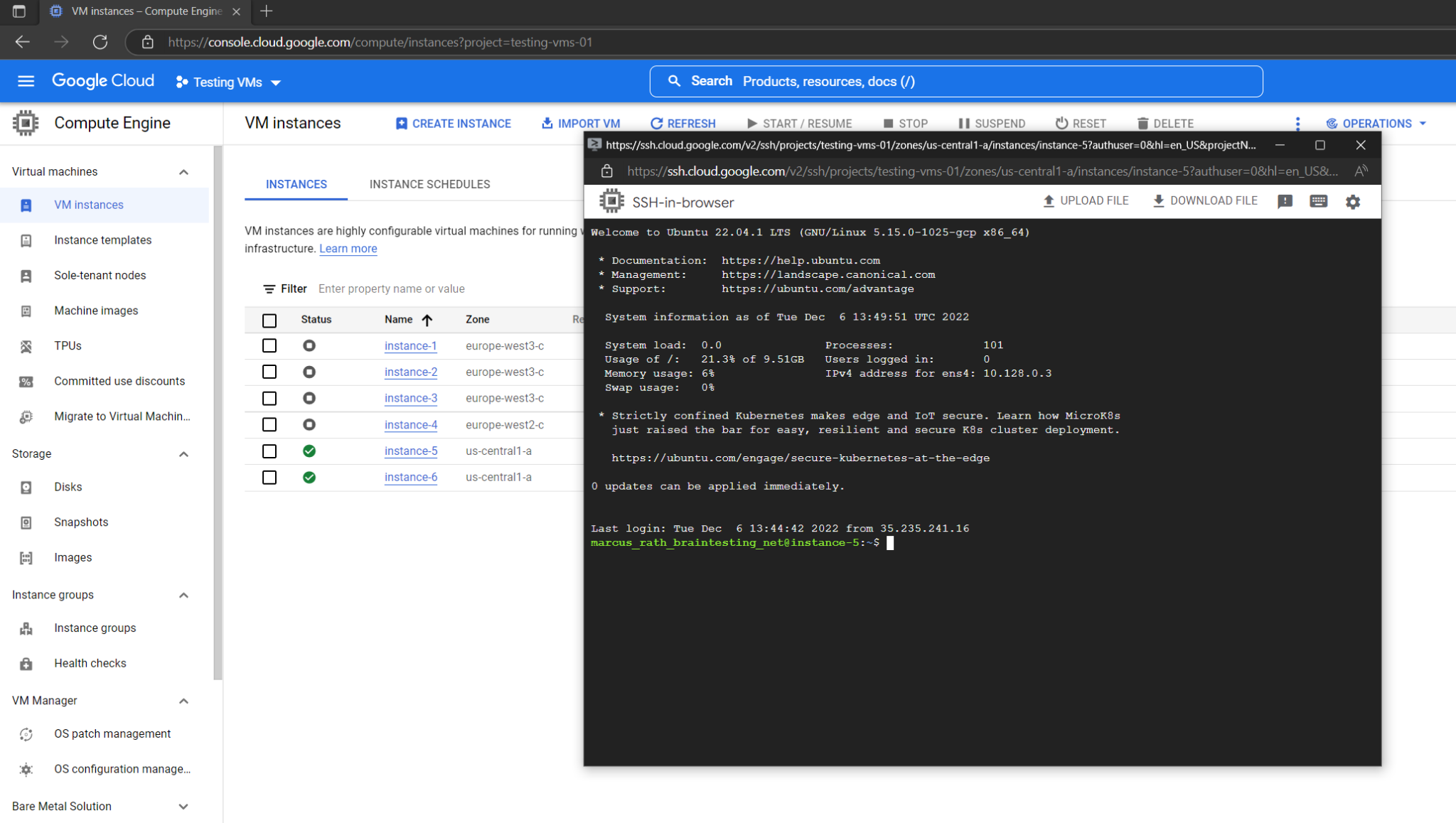Click the Learn more link
The width and height of the screenshot is (1456, 823).
point(348,248)
